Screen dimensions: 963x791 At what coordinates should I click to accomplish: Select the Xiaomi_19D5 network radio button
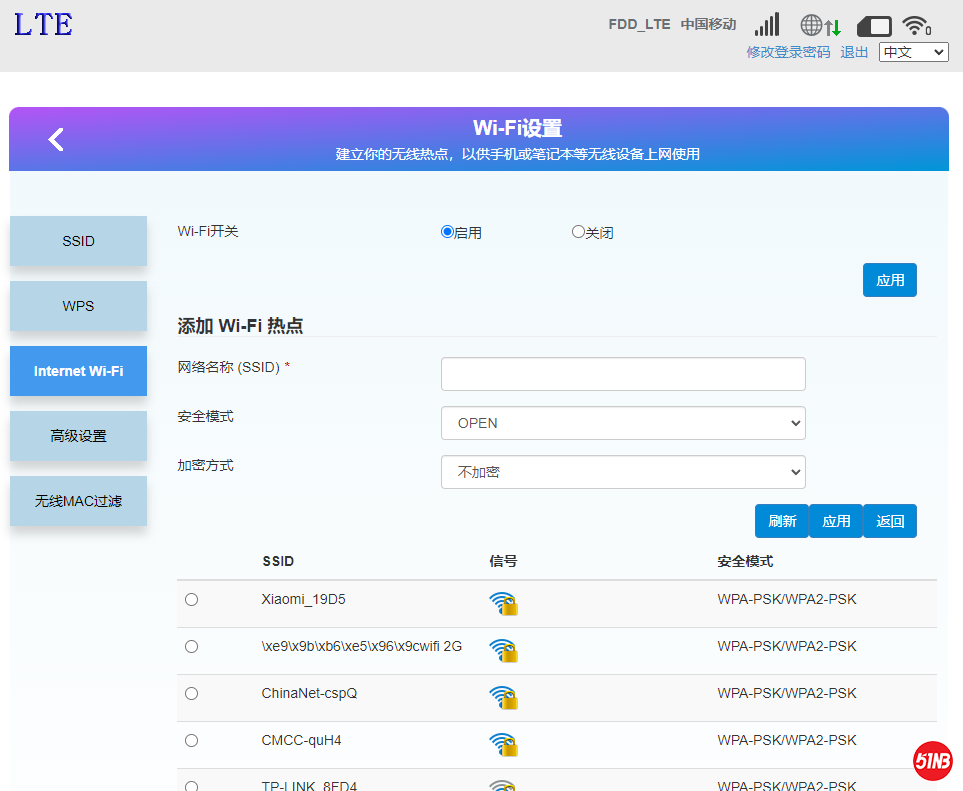(x=191, y=600)
